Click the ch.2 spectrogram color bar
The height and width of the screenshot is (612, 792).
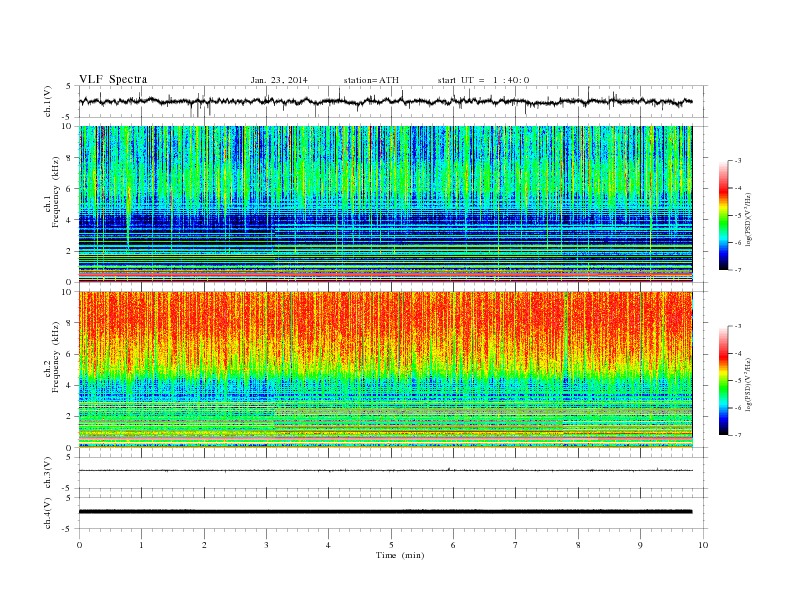click(x=723, y=380)
